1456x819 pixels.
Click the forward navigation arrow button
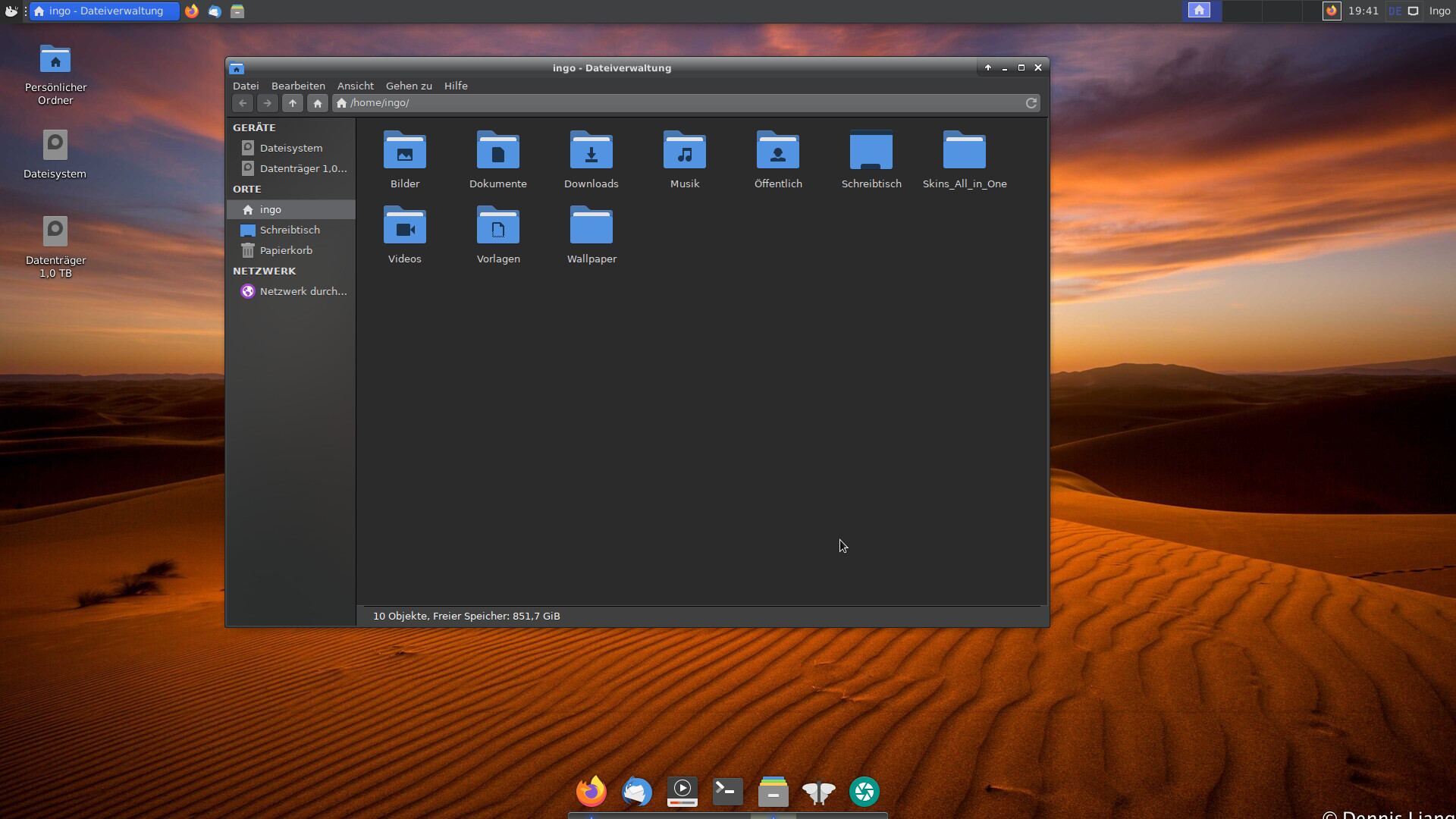pos(266,103)
